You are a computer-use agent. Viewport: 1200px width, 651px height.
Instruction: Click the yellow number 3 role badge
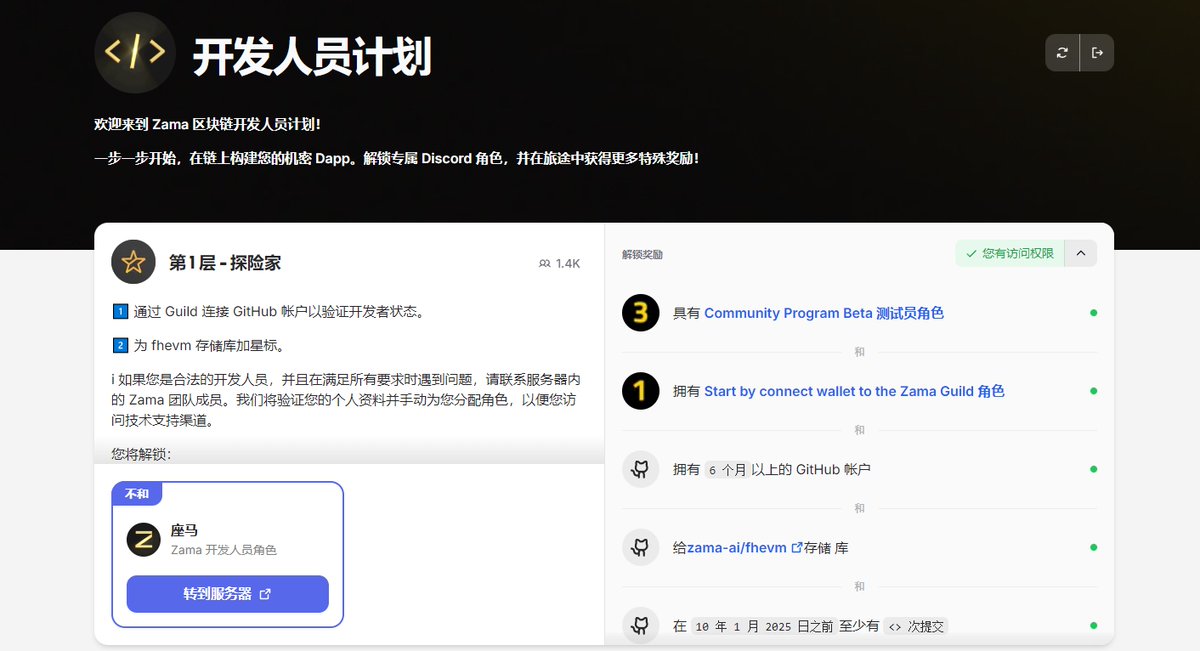(640, 313)
